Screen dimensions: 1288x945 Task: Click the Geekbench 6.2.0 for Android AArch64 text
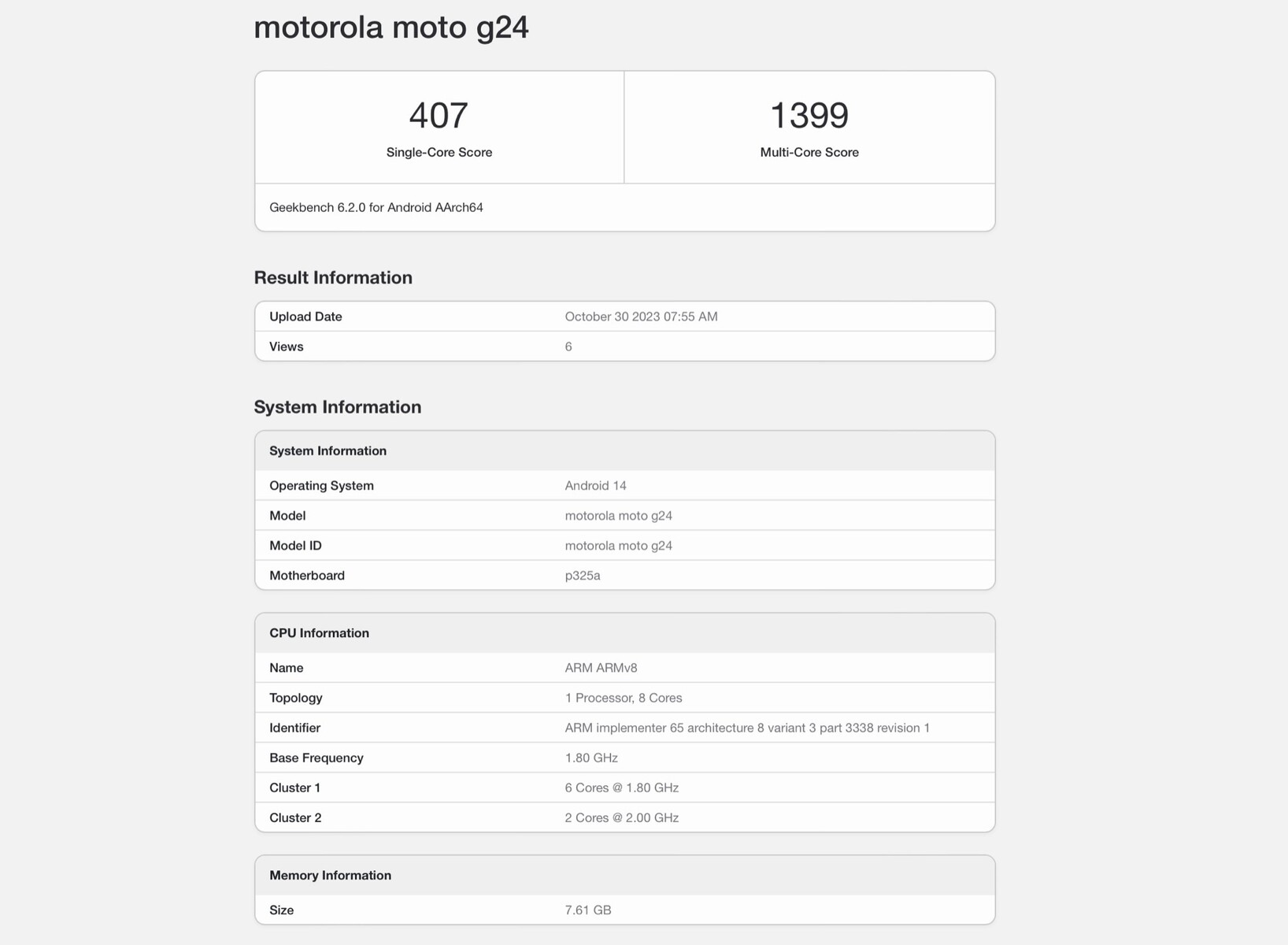(376, 208)
